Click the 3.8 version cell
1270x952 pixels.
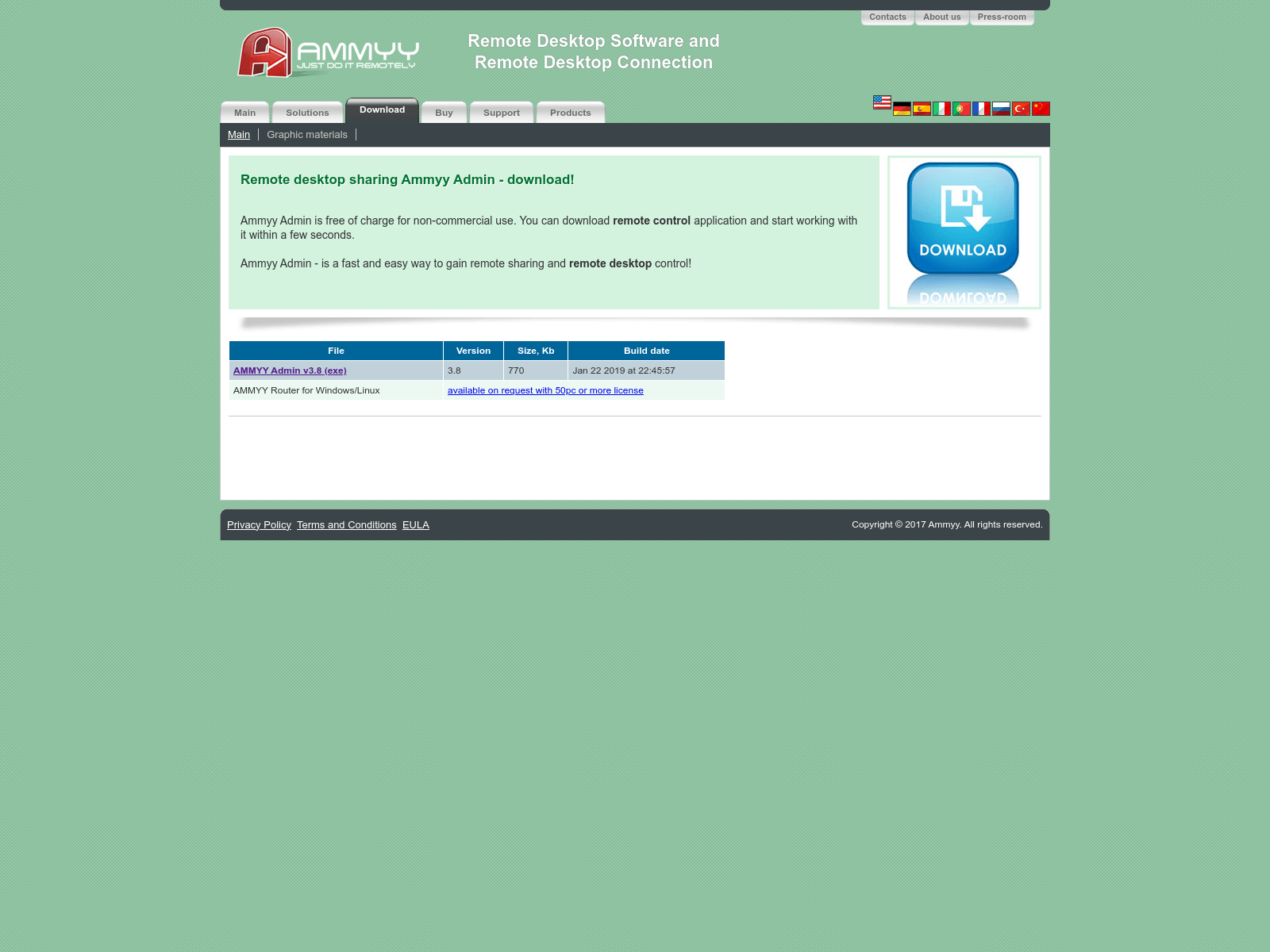tap(473, 370)
